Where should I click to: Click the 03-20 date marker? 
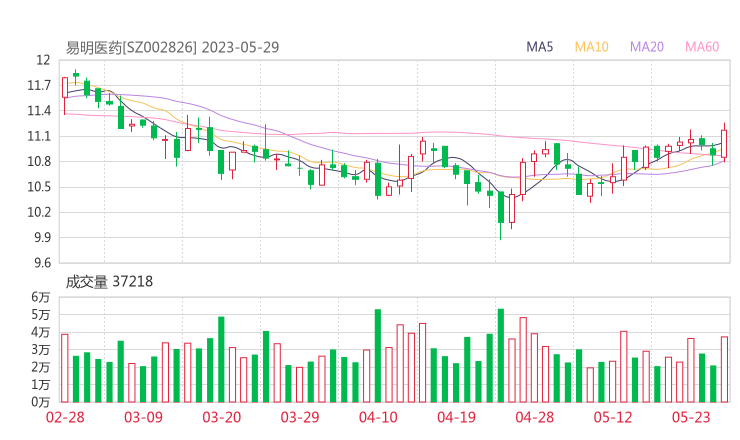221,417
